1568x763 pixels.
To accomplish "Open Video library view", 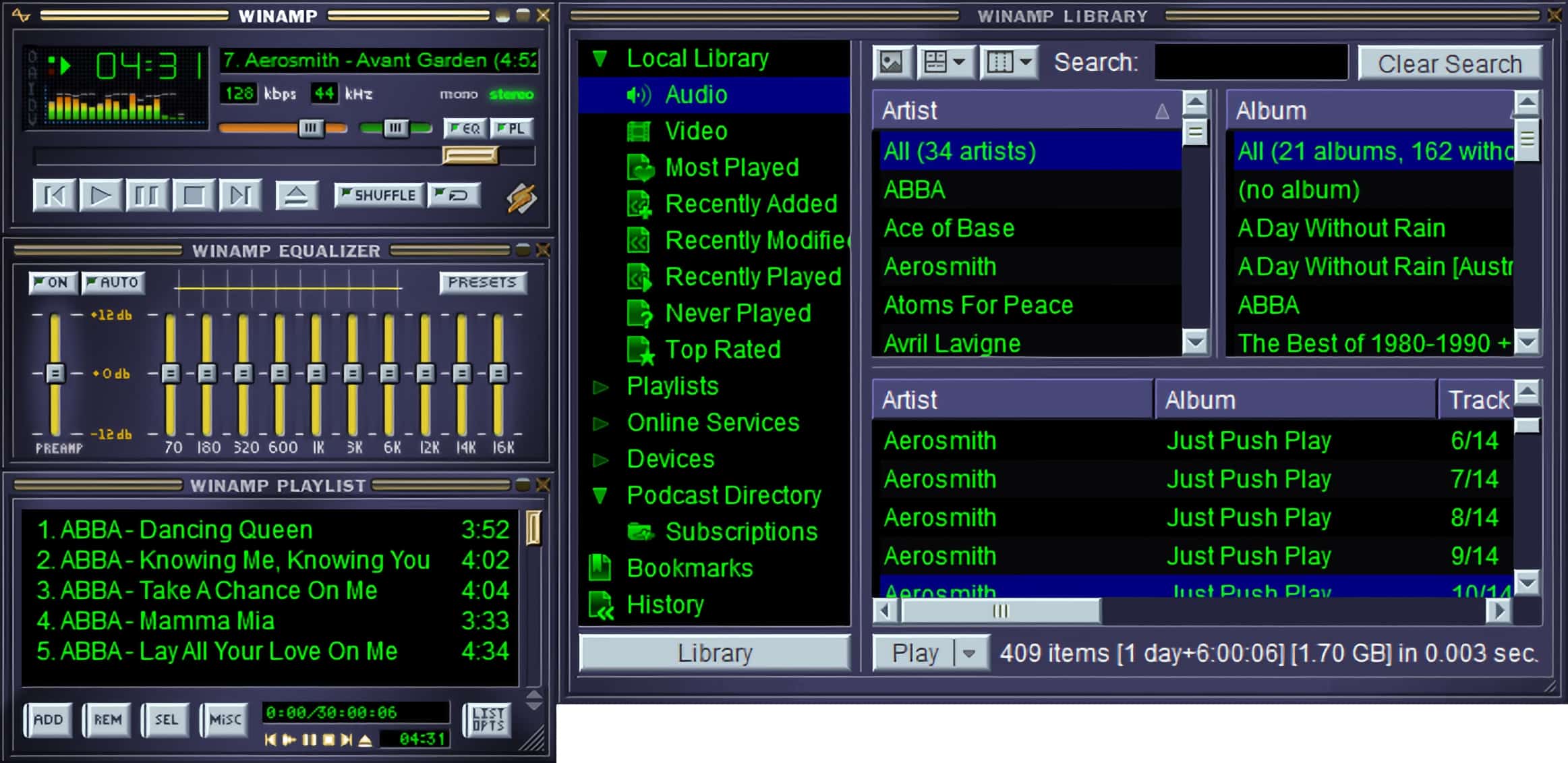I will click(714, 132).
